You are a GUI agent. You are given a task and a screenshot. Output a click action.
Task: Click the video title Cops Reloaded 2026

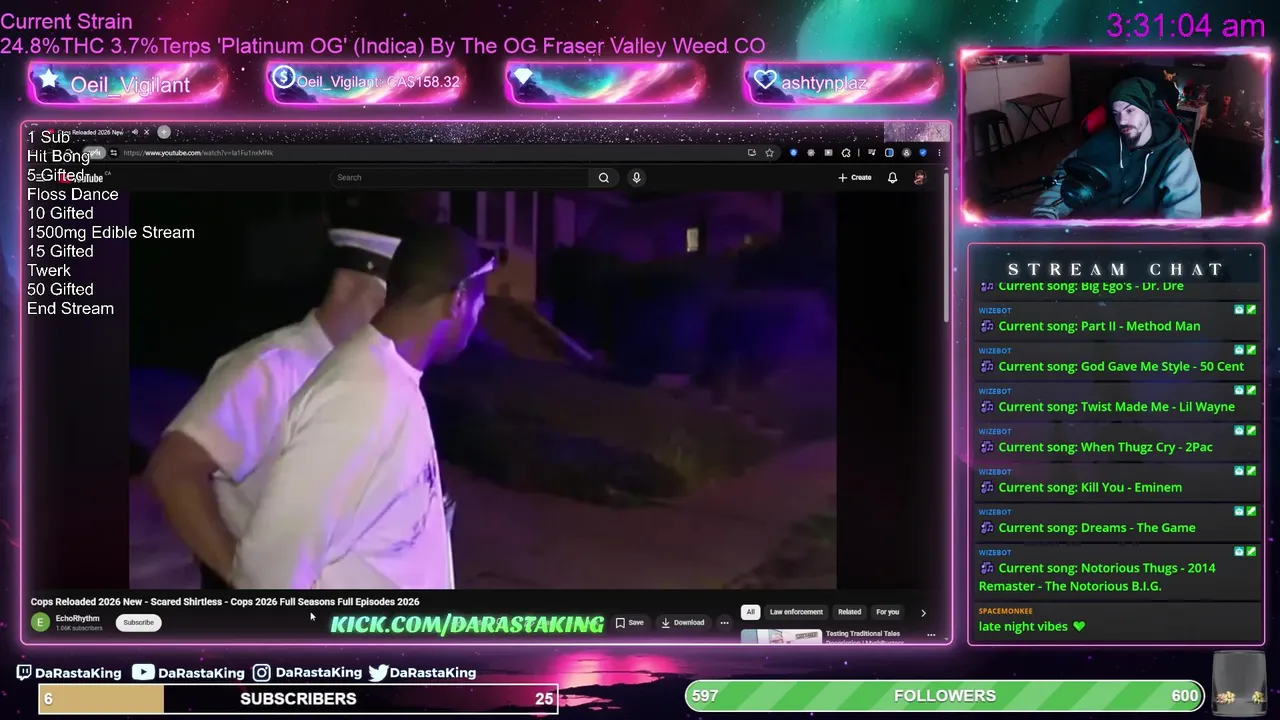(x=225, y=602)
